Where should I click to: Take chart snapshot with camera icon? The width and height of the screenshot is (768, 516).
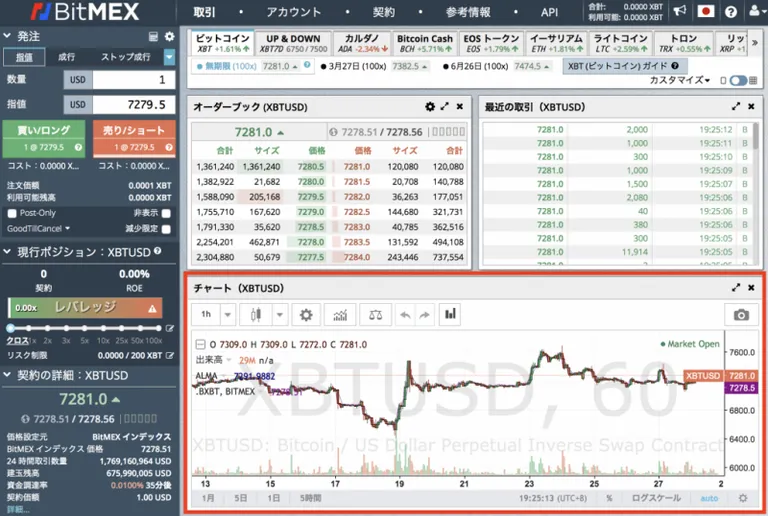(741, 315)
